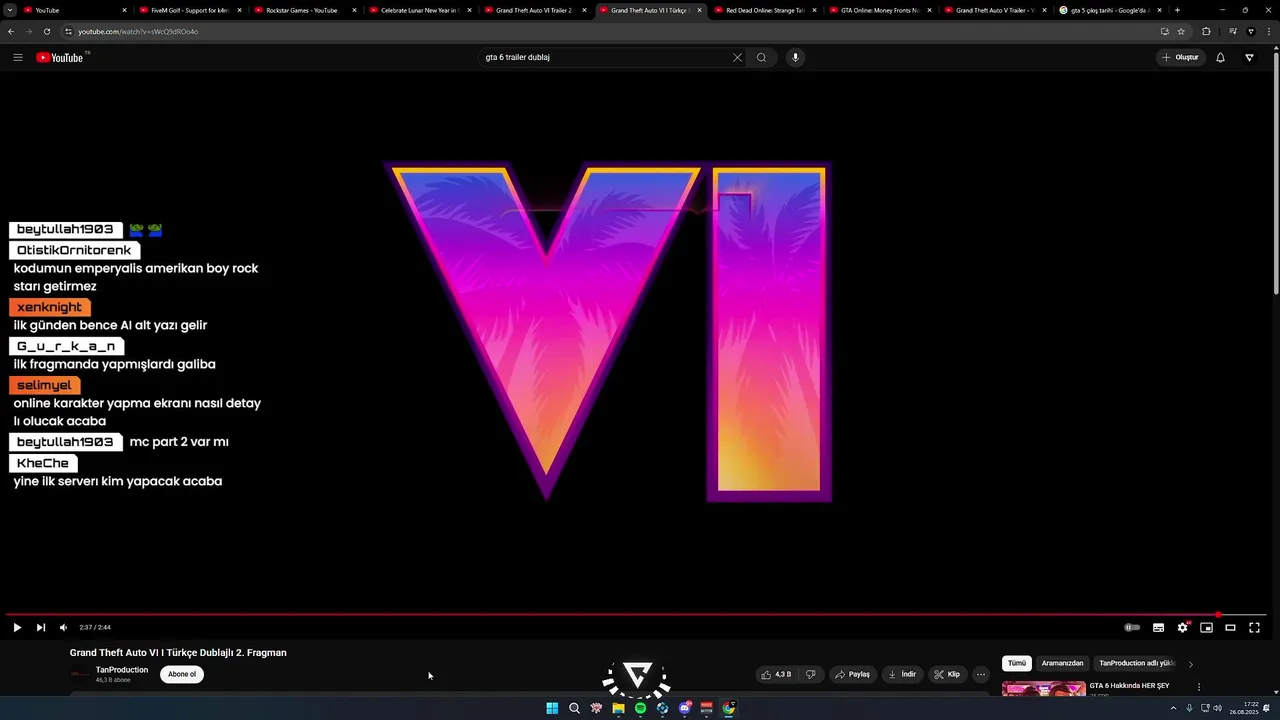This screenshot has width=1280, height=720.
Task: Switch to the Grand Theft Auto VI Trailer 2 tab
Action: pyautogui.click(x=534, y=10)
